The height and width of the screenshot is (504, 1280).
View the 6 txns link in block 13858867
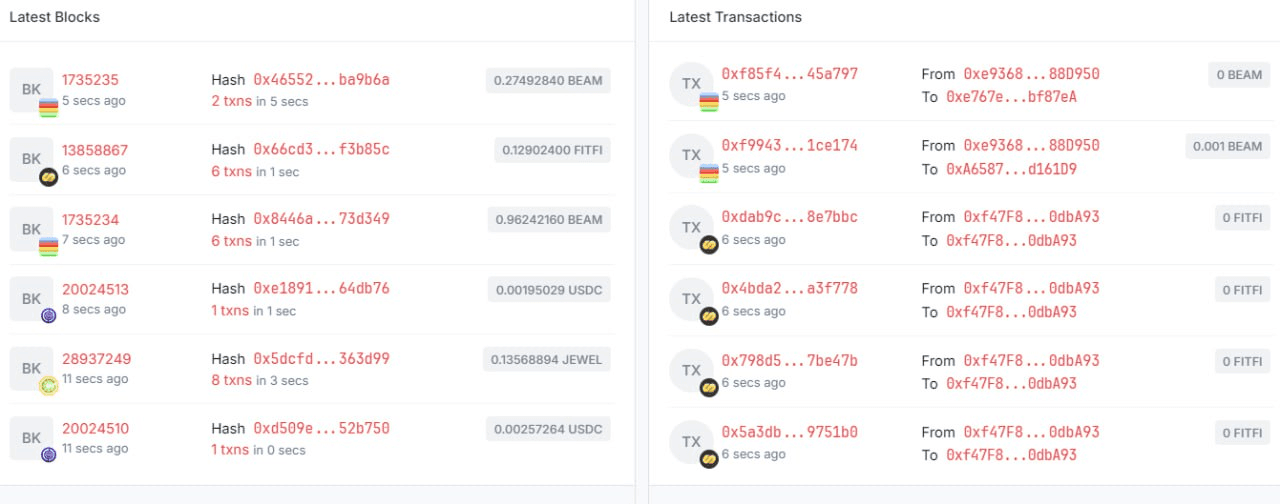(x=231, y=171)
